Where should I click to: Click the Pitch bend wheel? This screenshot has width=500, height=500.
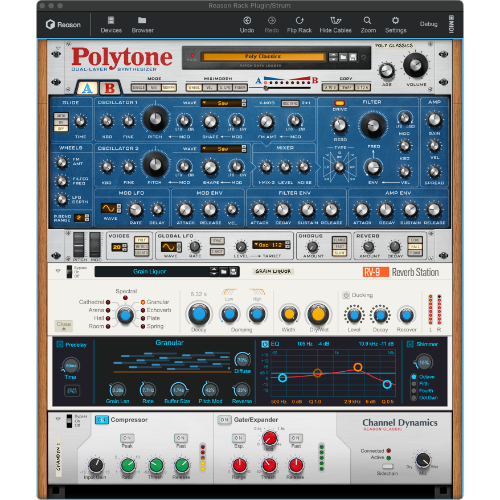click(x=79, y=245)
